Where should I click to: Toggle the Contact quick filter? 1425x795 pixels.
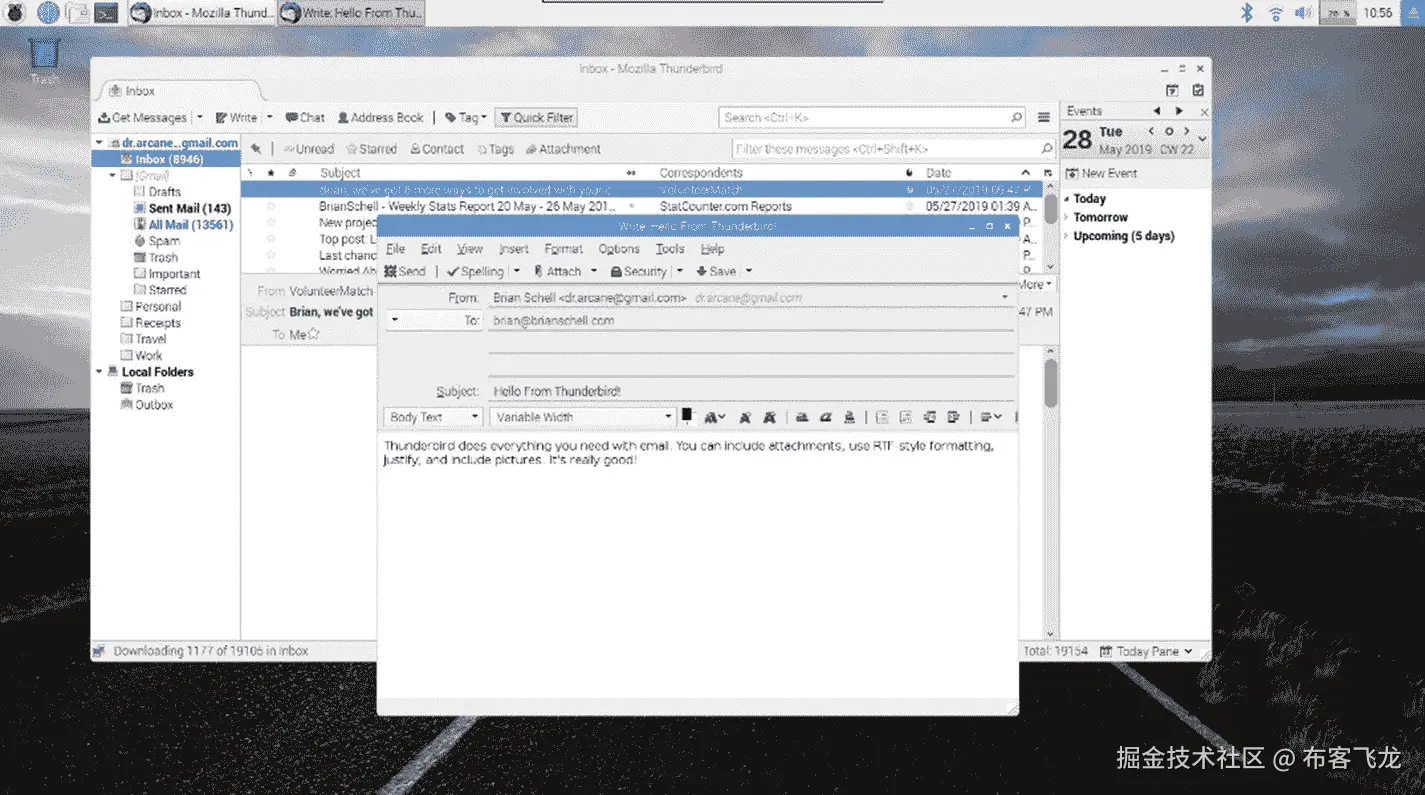[437, 149]
